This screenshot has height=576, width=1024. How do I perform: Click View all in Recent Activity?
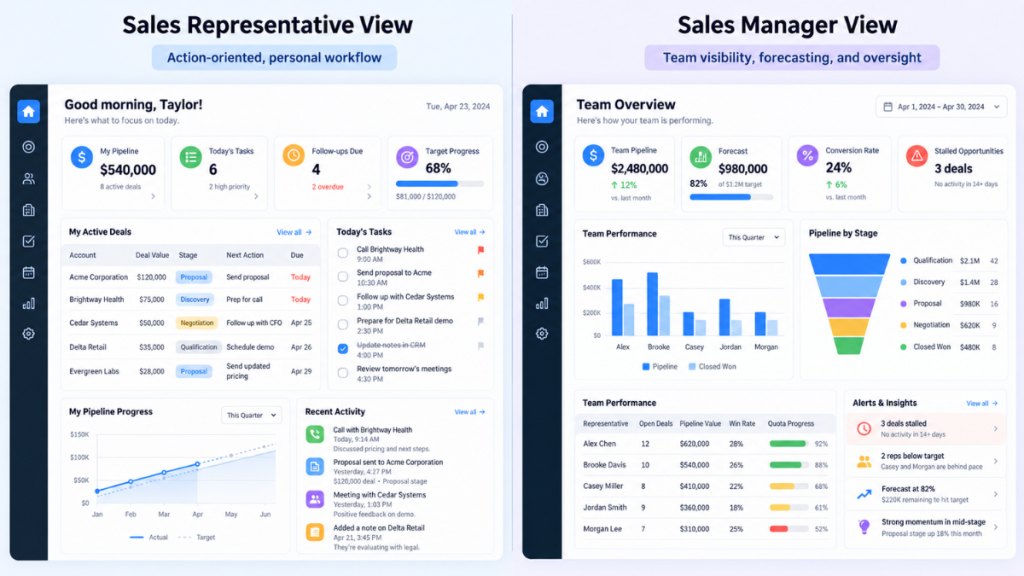[470, 412]
